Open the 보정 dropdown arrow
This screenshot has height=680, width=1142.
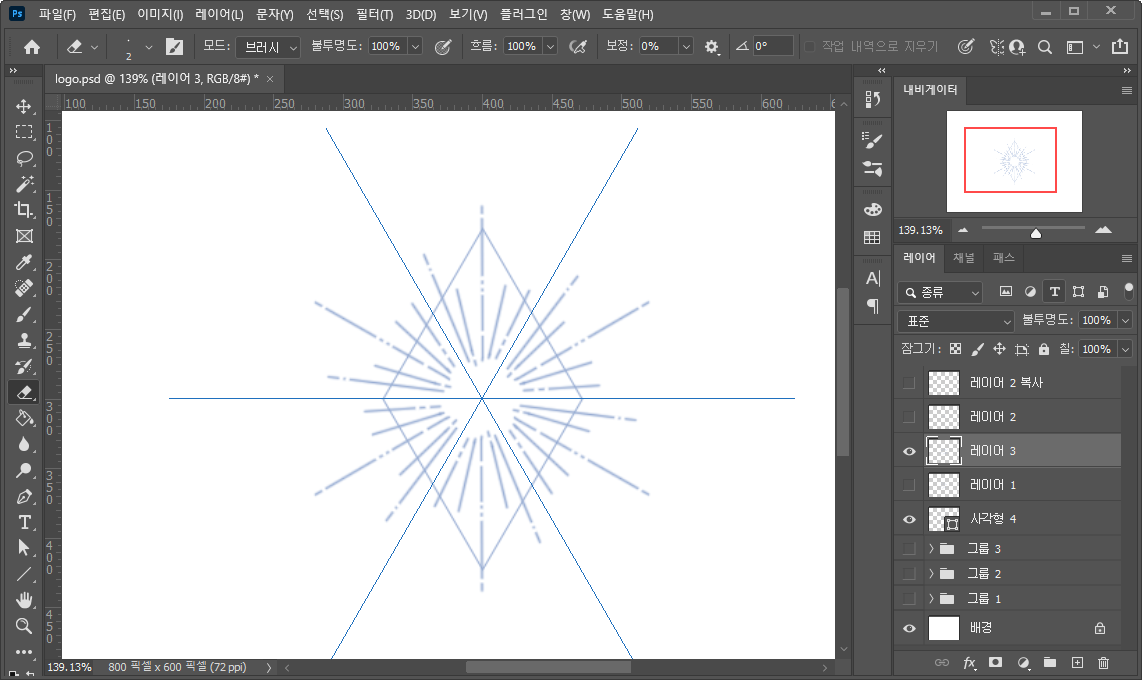686,47
